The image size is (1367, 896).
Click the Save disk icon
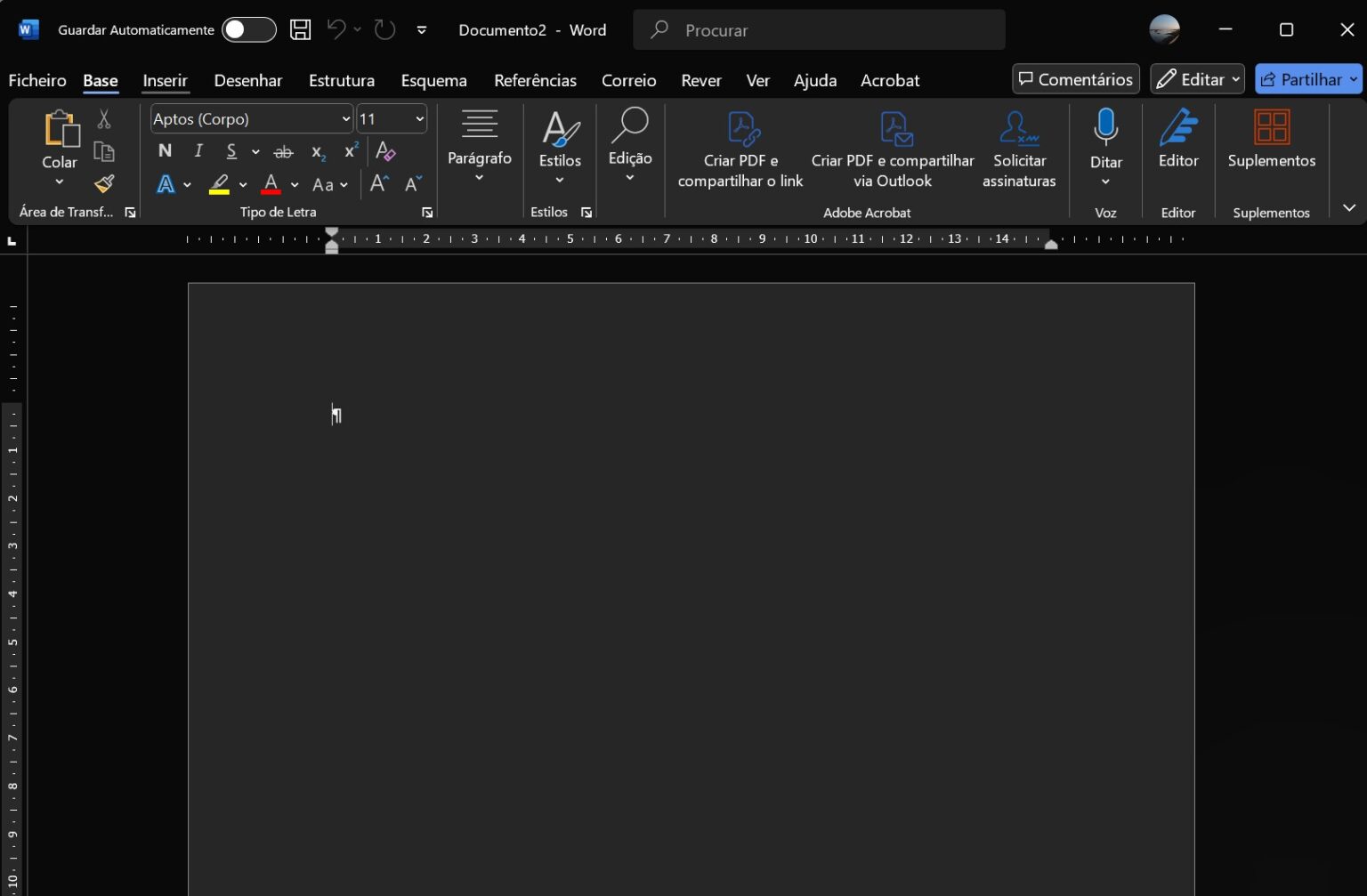click(x=301, y=29)
